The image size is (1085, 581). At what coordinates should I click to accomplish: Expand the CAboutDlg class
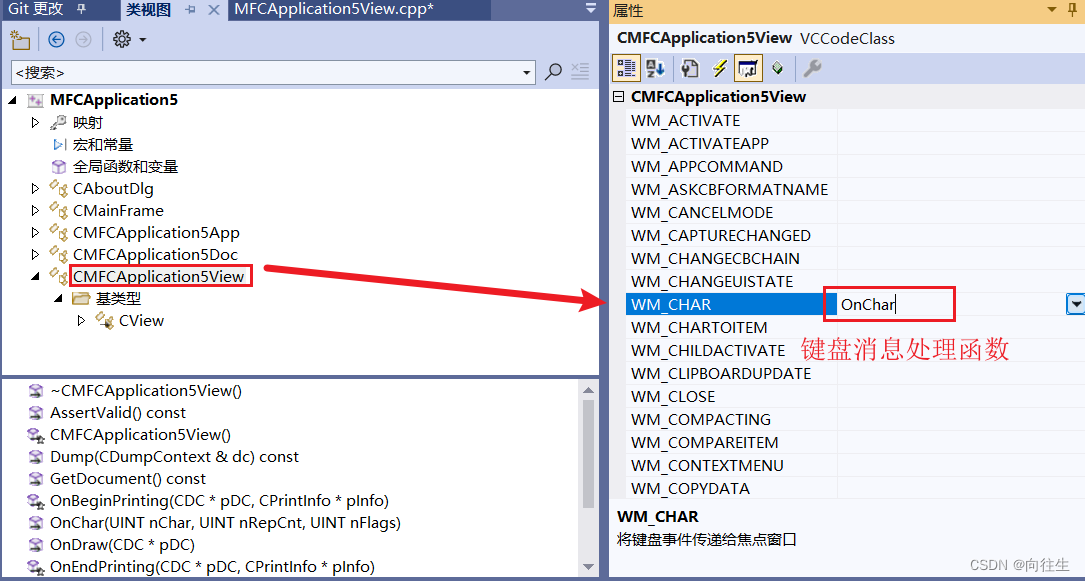(36, 188)
